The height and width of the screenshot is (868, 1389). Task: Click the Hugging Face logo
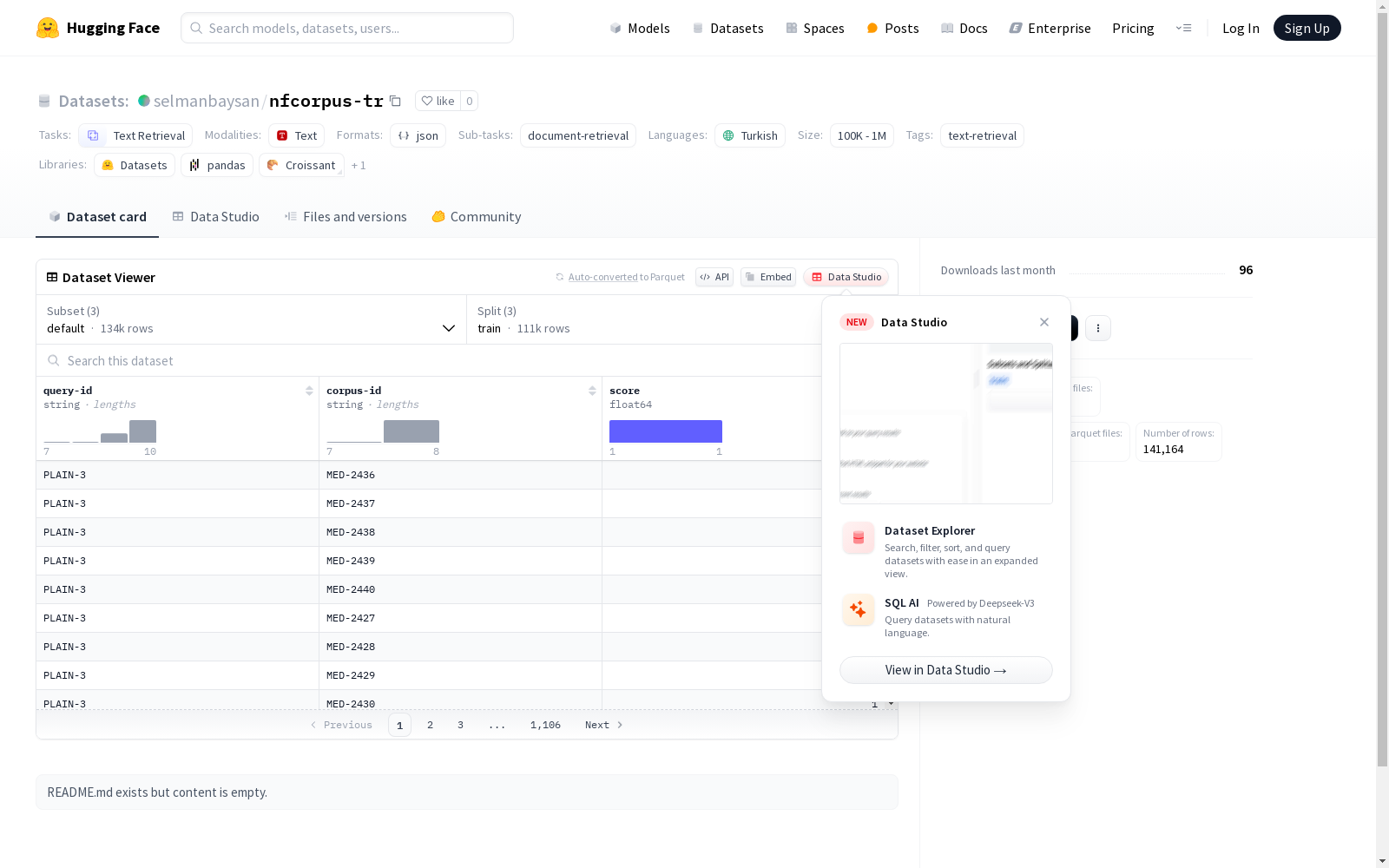[98, 28]
